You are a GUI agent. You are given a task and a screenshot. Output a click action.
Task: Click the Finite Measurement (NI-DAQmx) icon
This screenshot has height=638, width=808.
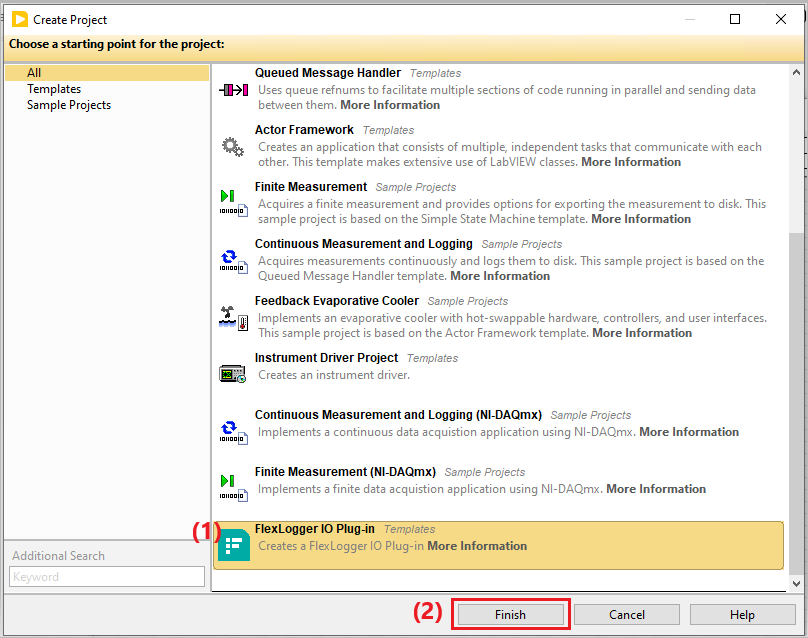pos(234,488)
